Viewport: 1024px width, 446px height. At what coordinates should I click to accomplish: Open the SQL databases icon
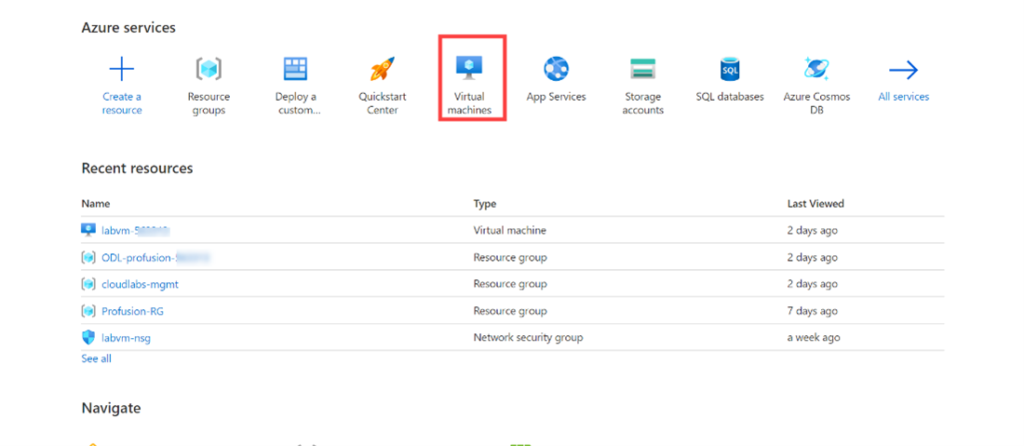click(x=729, y=69)
